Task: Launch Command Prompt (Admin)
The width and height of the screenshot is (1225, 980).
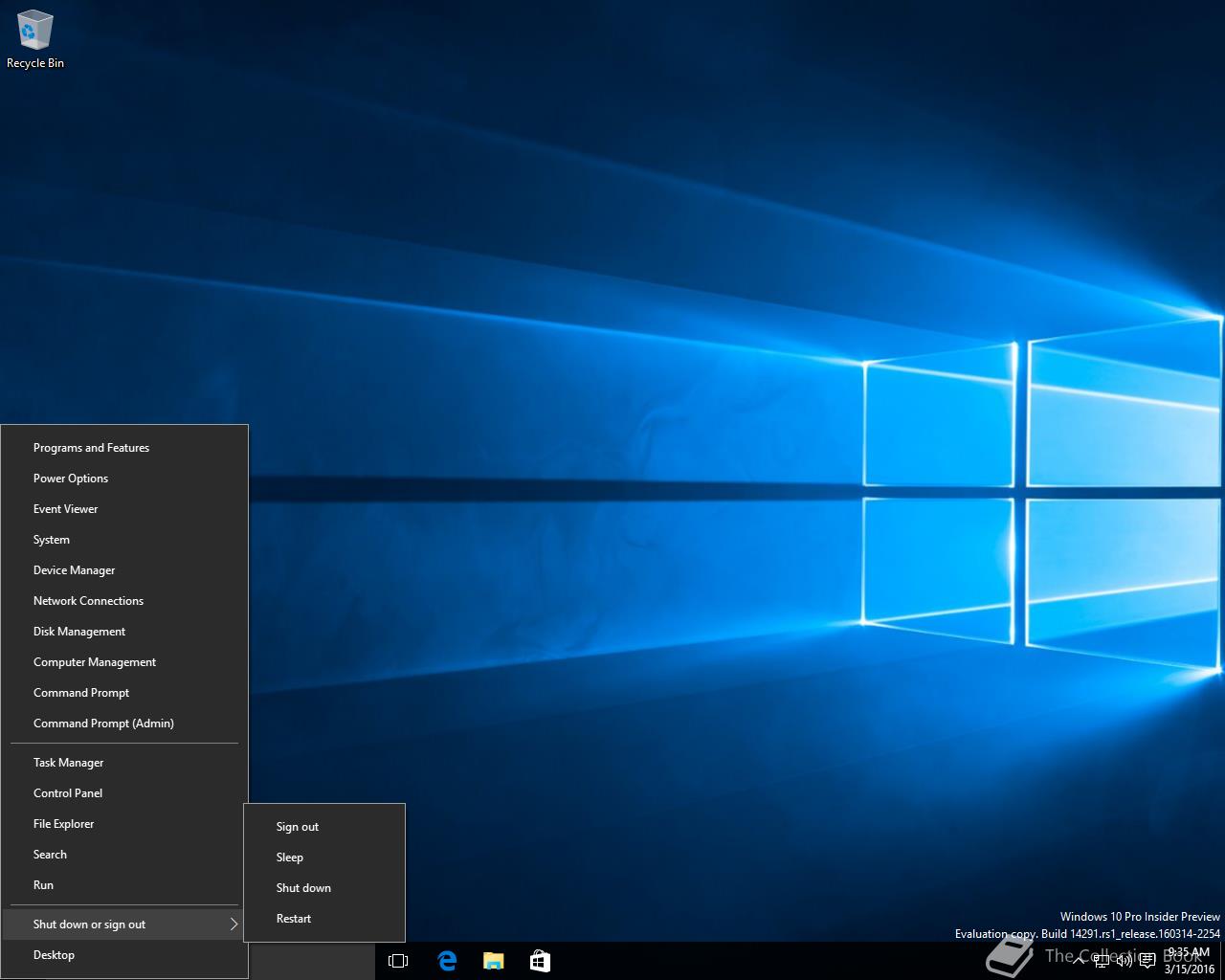Action: click(124, 724)
